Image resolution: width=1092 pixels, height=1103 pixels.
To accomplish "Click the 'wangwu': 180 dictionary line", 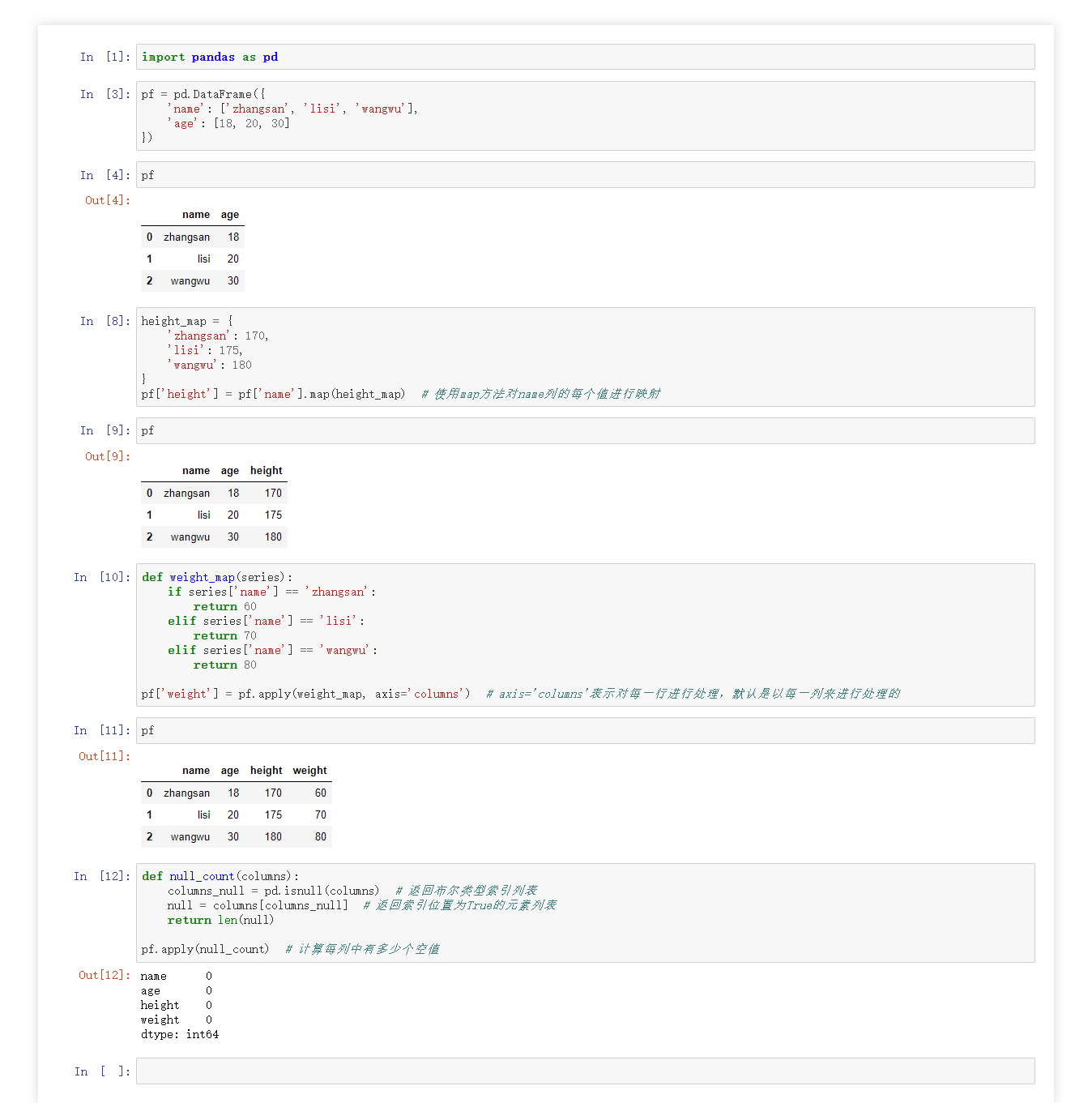I will (x=210, y=365).
